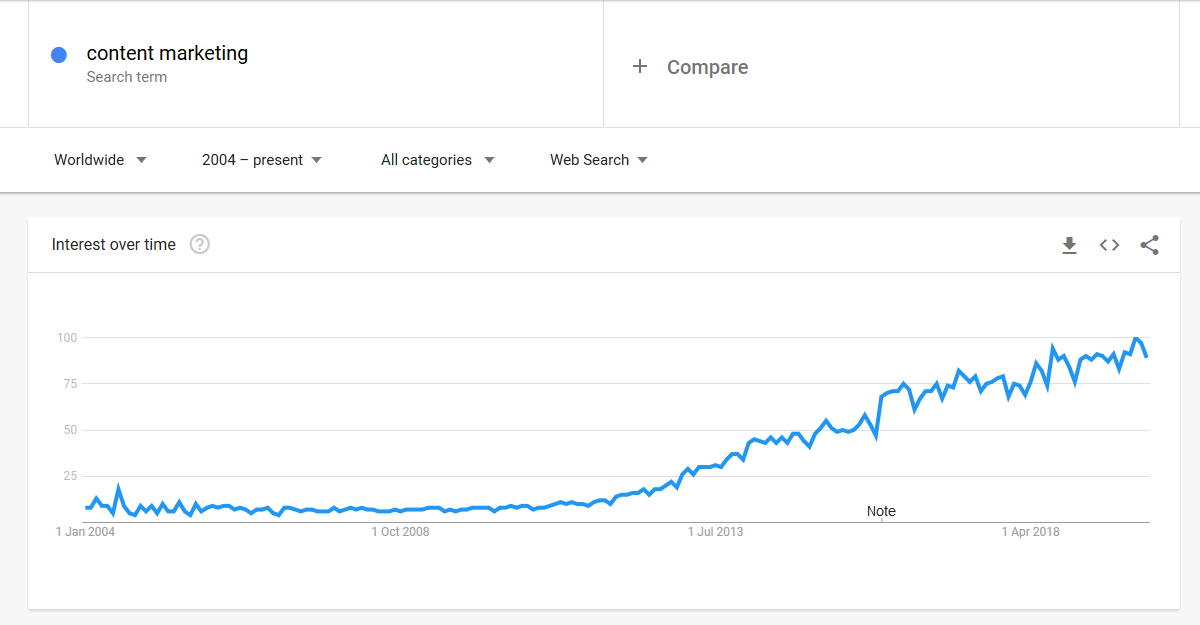Click the 1 Jul 2013 axis label

pyautogui.click(x=715, y=532)
